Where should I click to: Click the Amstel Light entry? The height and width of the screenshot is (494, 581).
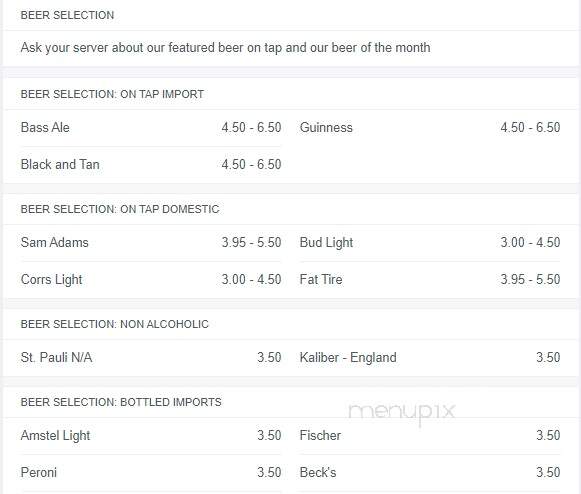(x=151, y=435)
